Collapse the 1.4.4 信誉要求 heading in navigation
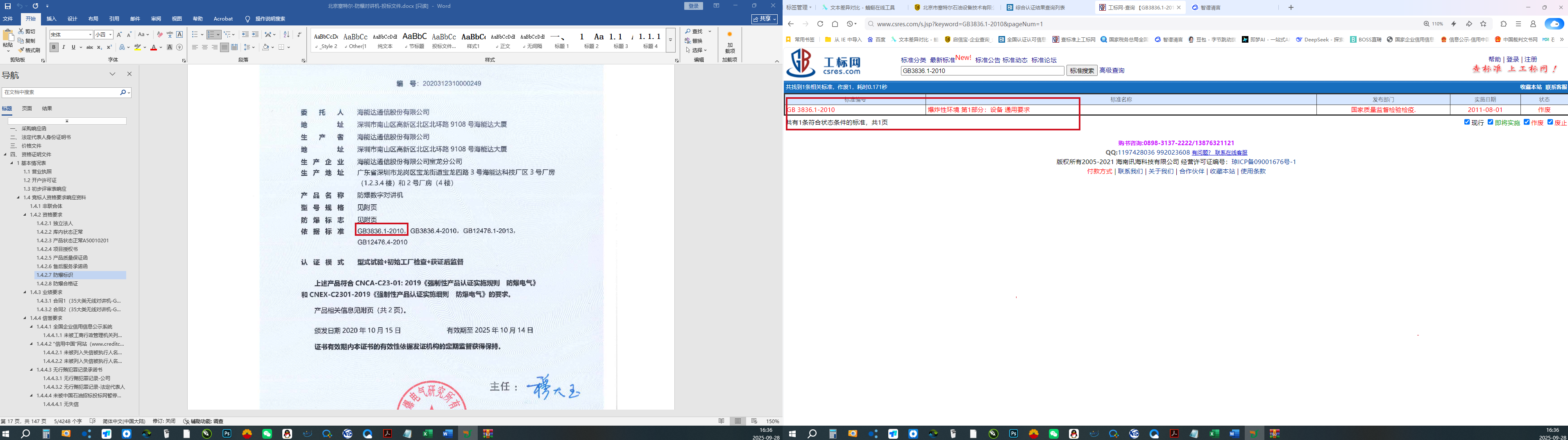 click(25, 317)
